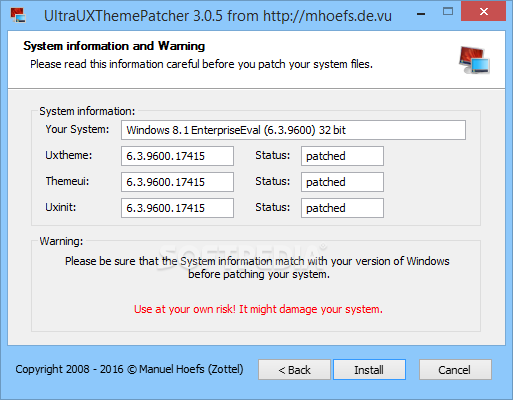Click the title bar application icon
This screenshot has width=513, height=400.
click(x=18, y=15)
